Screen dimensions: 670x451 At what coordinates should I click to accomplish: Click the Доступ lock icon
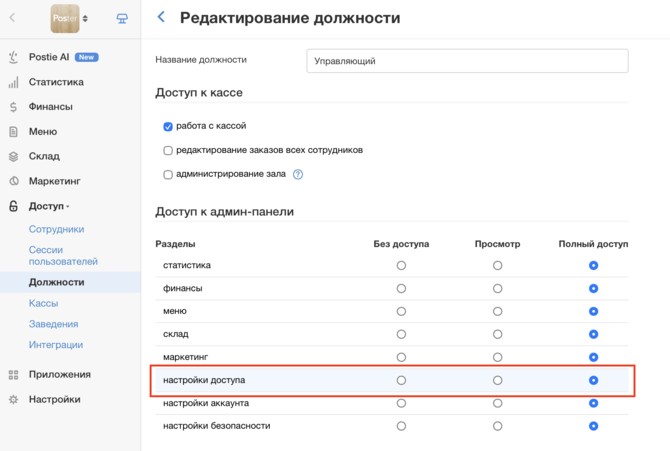pos(13,206)
